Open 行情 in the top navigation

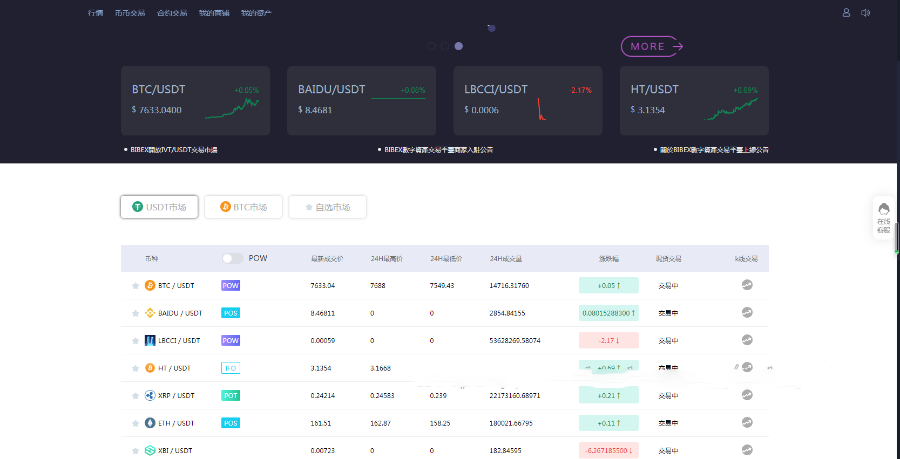pos(95,13)
